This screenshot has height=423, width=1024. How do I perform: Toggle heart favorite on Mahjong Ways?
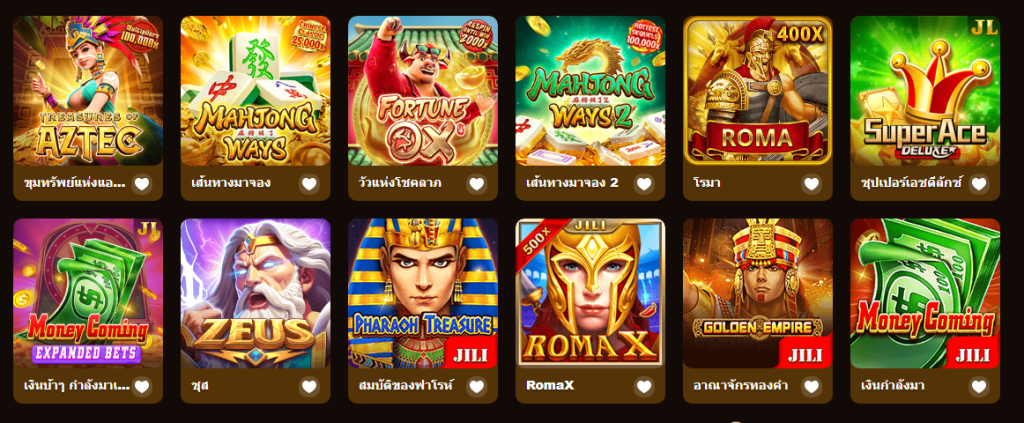click(x=309, y=184)
